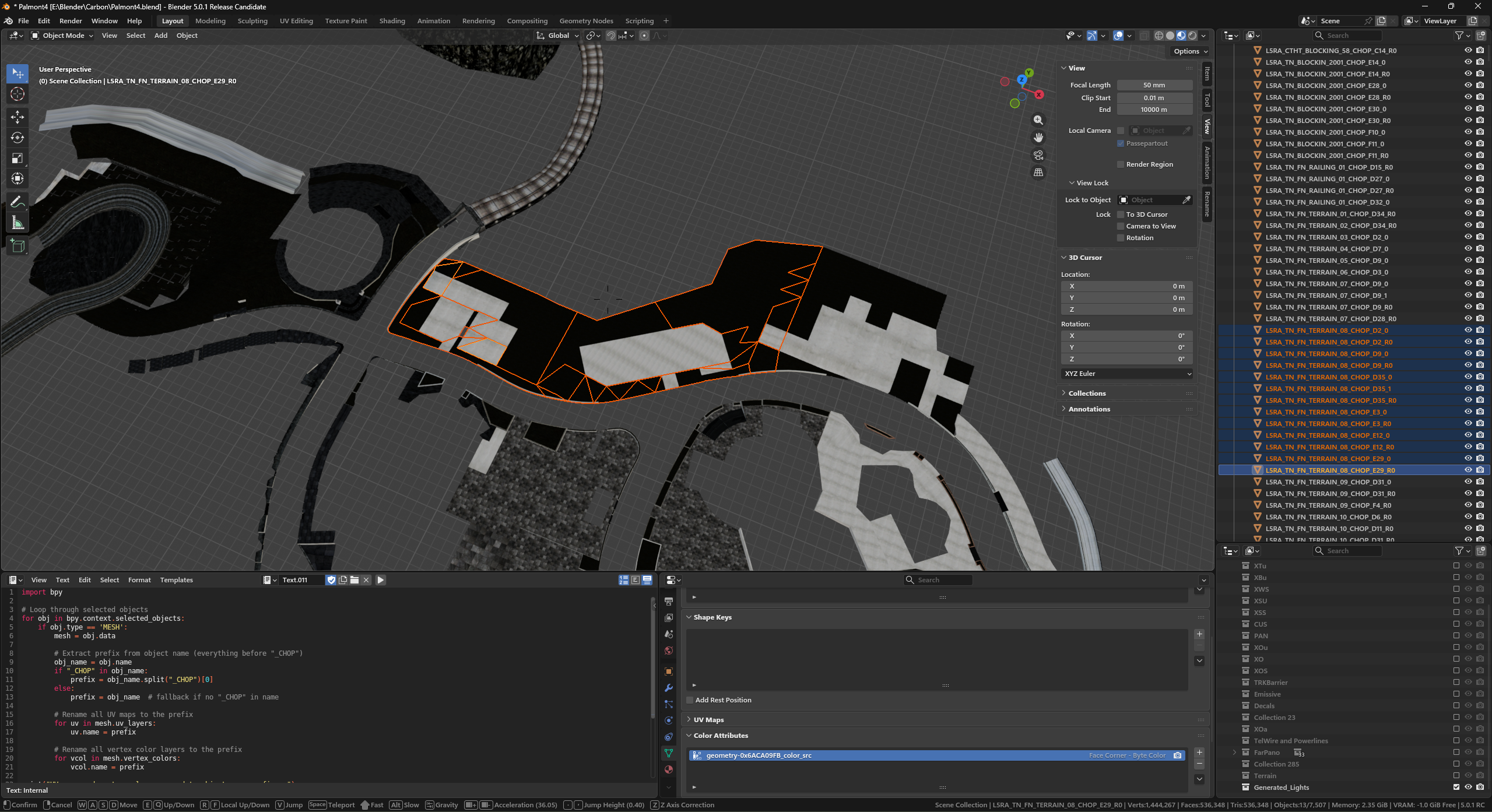Select the Measure tool
The image size is (1492, 812).
pyautogui.click(x=17, y=223)
